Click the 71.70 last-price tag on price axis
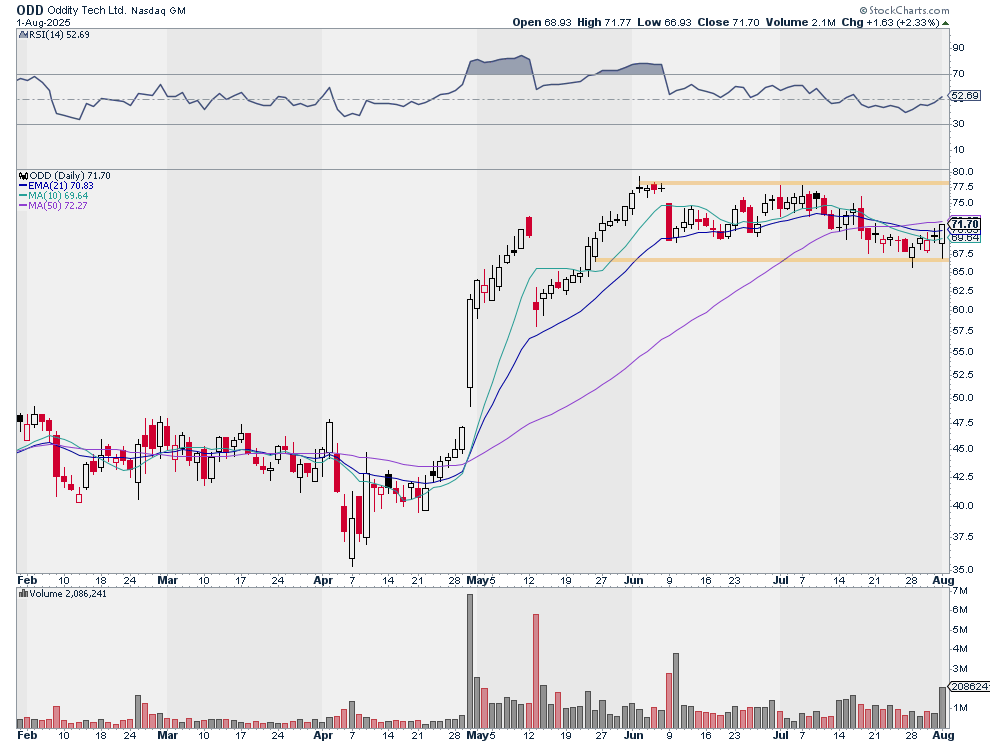The width and height of the screenshot is (990, 744). [965, 224]
